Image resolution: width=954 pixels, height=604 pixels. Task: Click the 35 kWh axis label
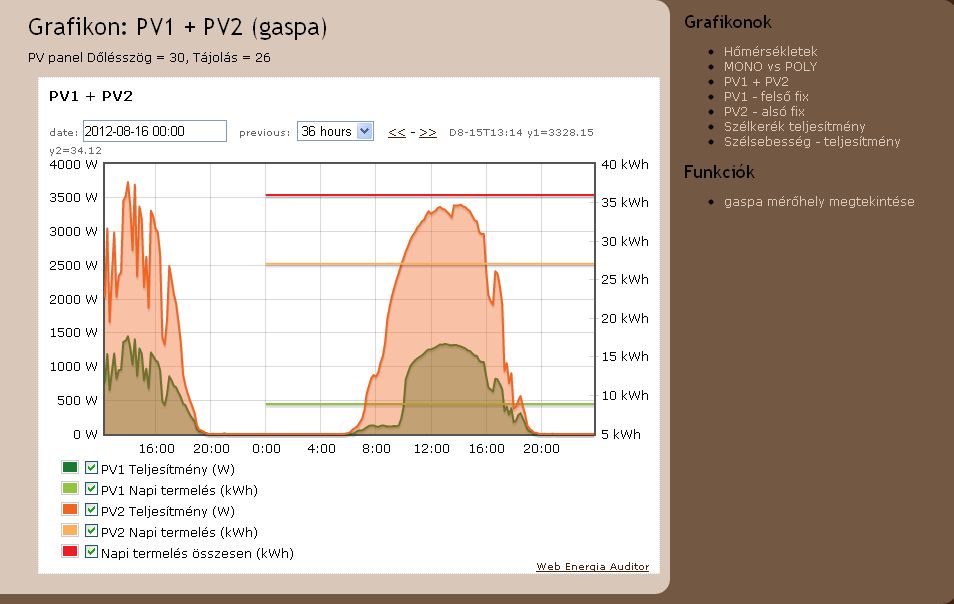click(625, 203)
